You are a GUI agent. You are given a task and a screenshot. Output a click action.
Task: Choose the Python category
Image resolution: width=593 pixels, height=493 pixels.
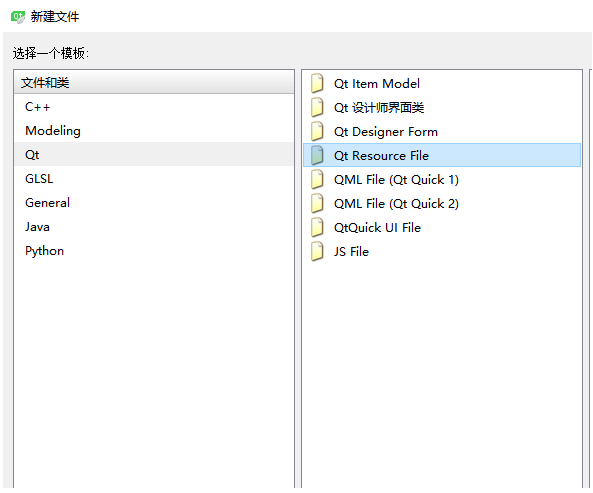click(x=154, y=251)
